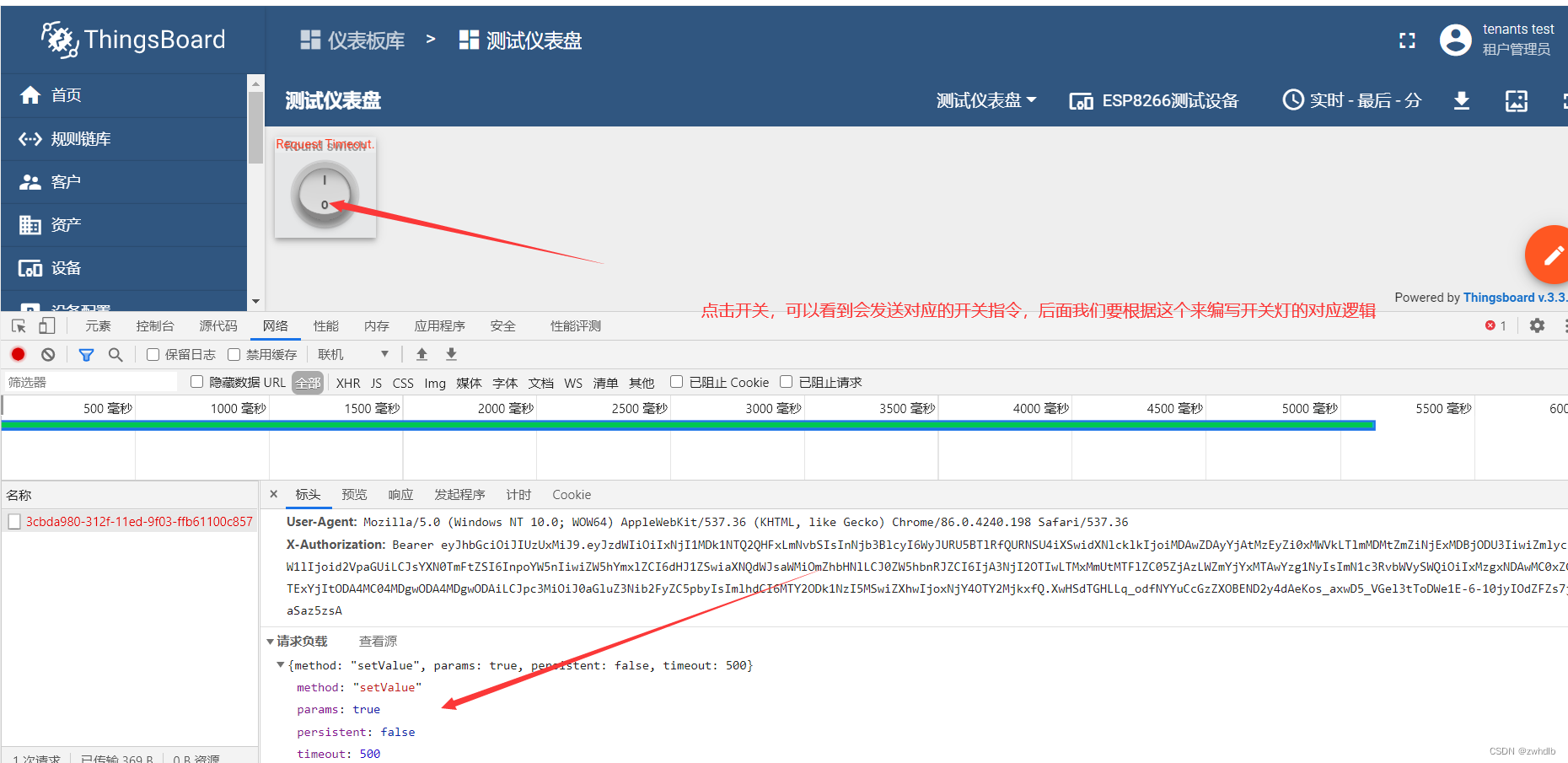Open the 预览 preview tab
This screenshot has height=763, width=1568.
point(354,495)
